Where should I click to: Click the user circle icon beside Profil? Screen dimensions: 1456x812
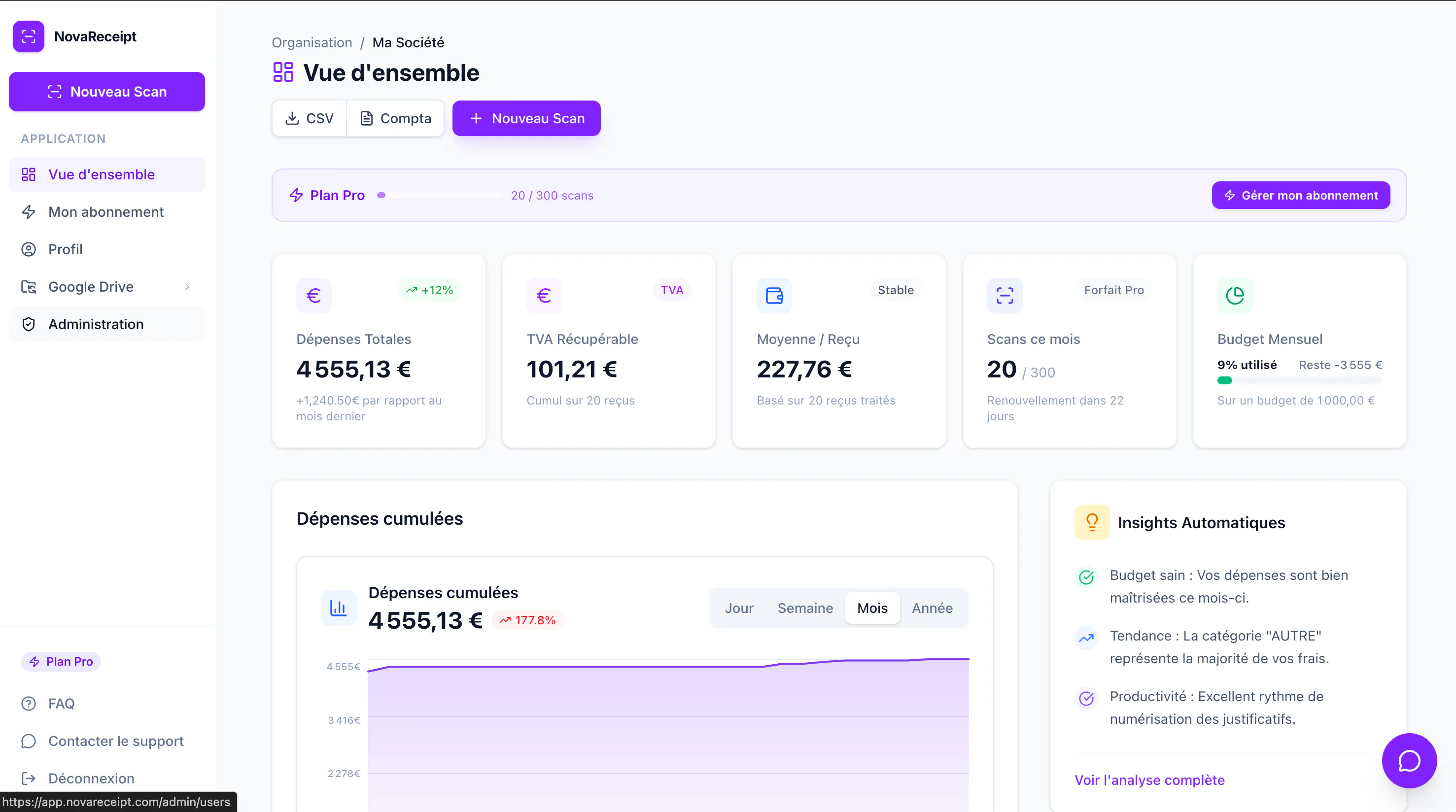point(28,249)
